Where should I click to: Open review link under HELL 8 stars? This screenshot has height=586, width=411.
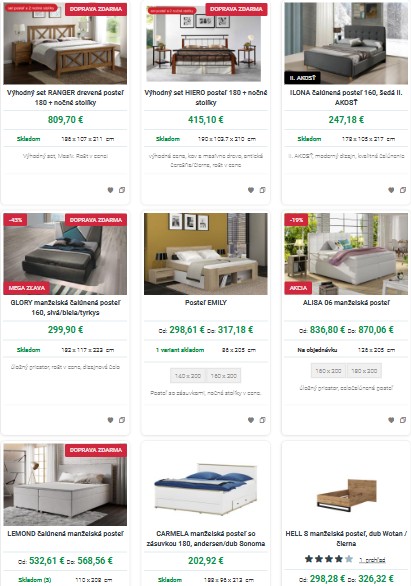(372, 560)
